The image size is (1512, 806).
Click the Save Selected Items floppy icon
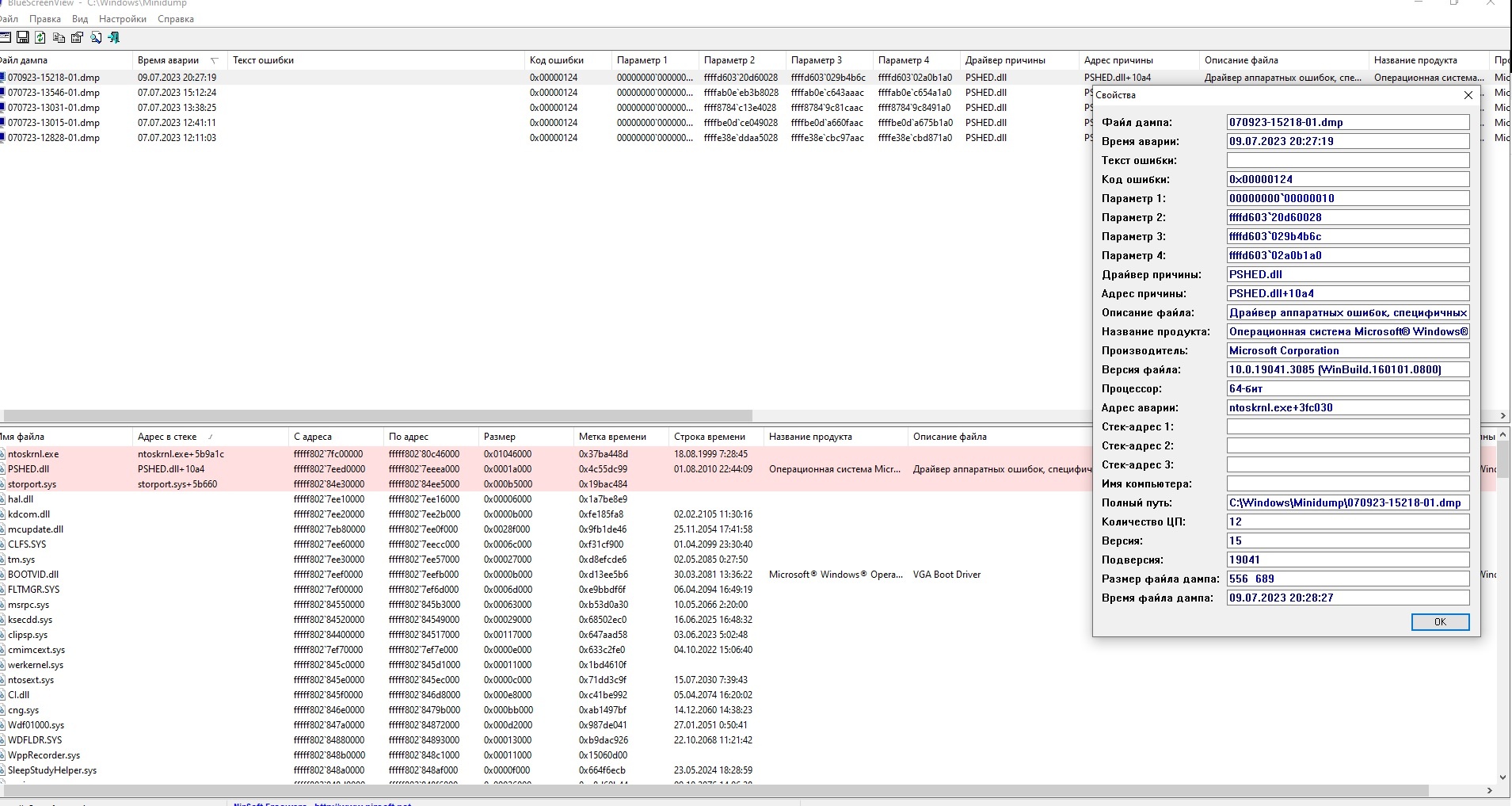(x=22, y=37)
